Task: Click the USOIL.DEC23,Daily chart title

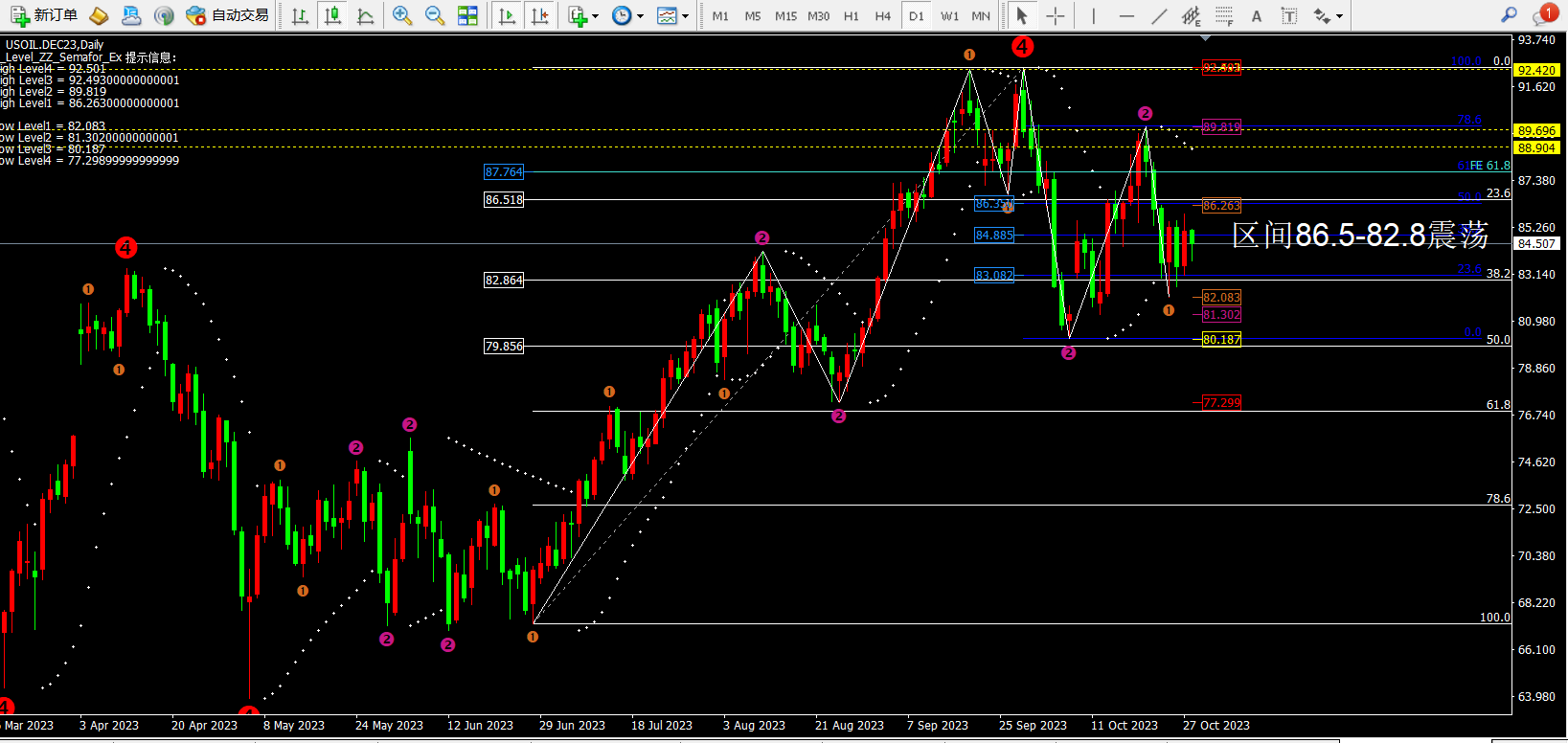Action: click(55, 44)
